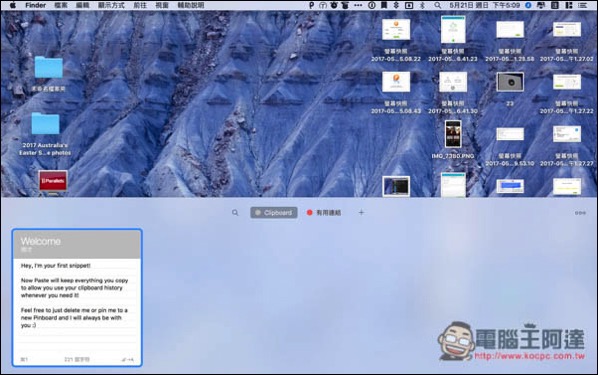Click the three-dot status icon in the menu bar
The height and width of the screenshot is (375, 598).
(x=358, y=5)
